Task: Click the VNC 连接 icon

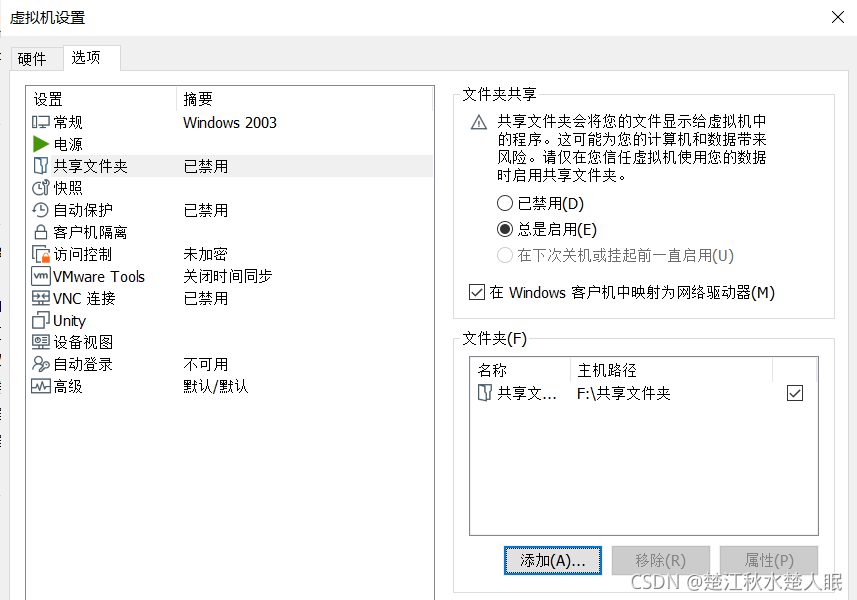Action: coord(40,298)
